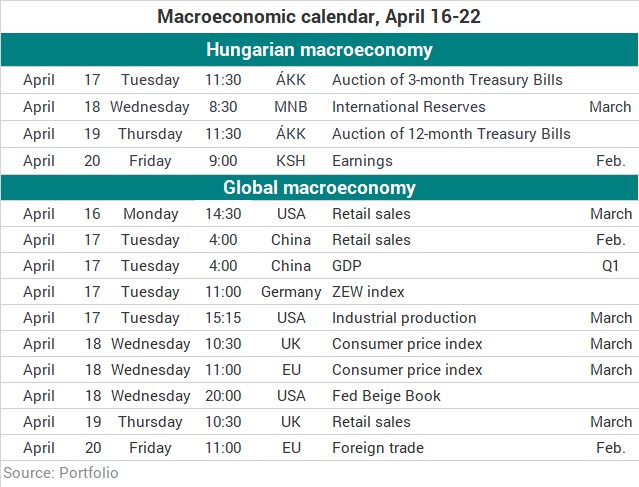Click UK Consumer price index entry
Screen dimensions: 639x487
pyautogui.click(x=407, y=344)
